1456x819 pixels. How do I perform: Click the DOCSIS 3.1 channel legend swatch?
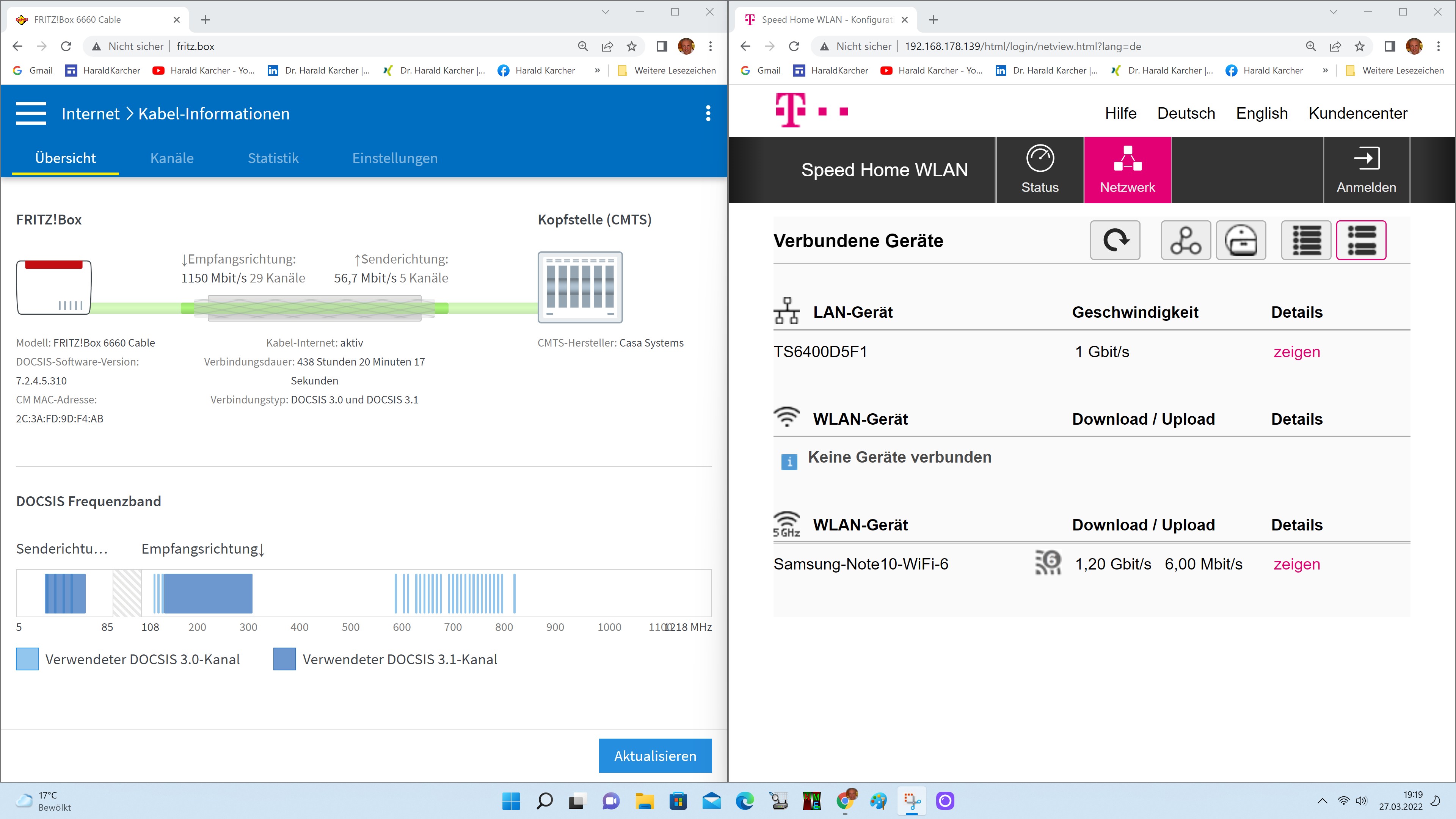284,659
